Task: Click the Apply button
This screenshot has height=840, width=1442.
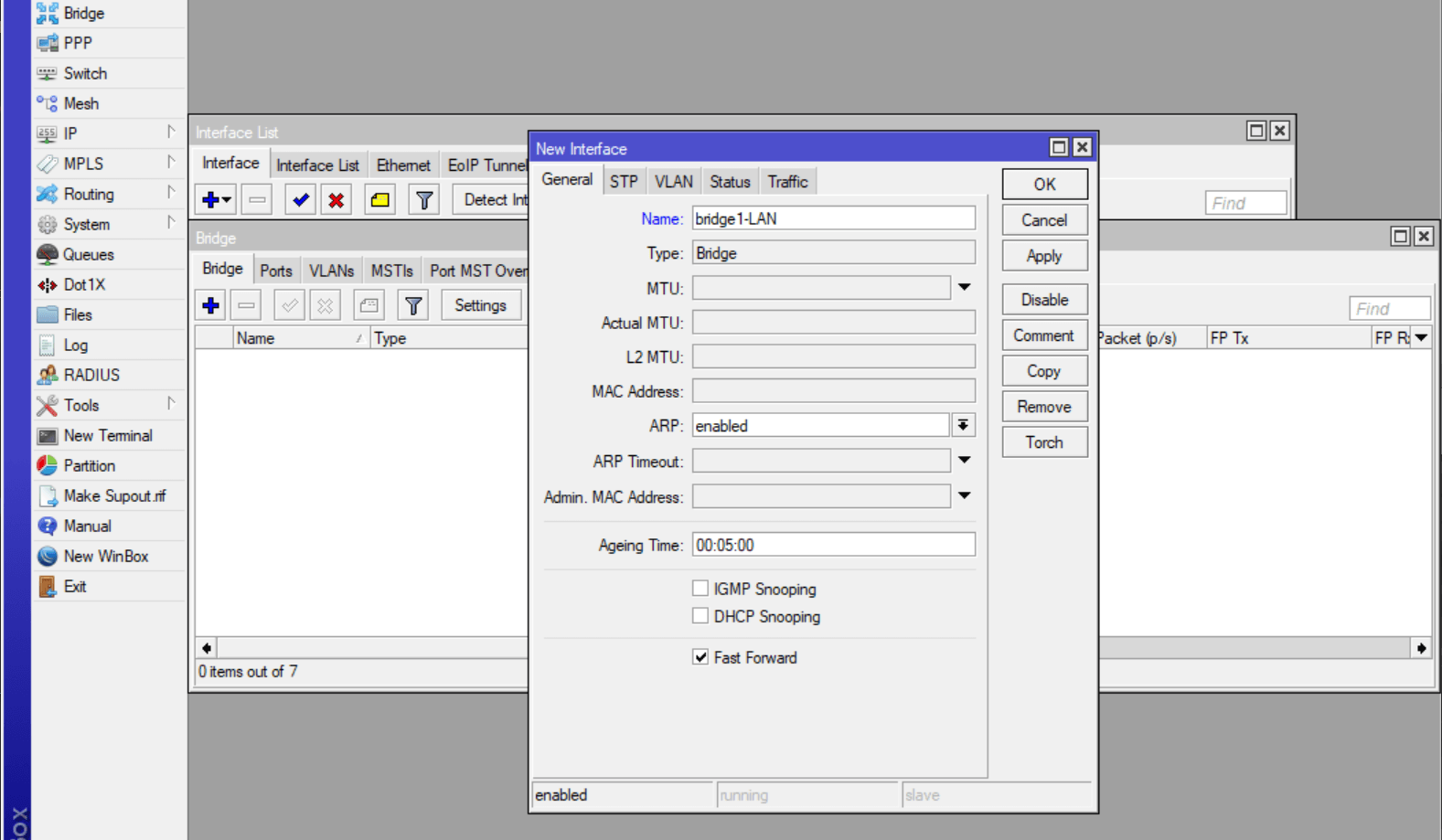Action: tap(1043, 256)
